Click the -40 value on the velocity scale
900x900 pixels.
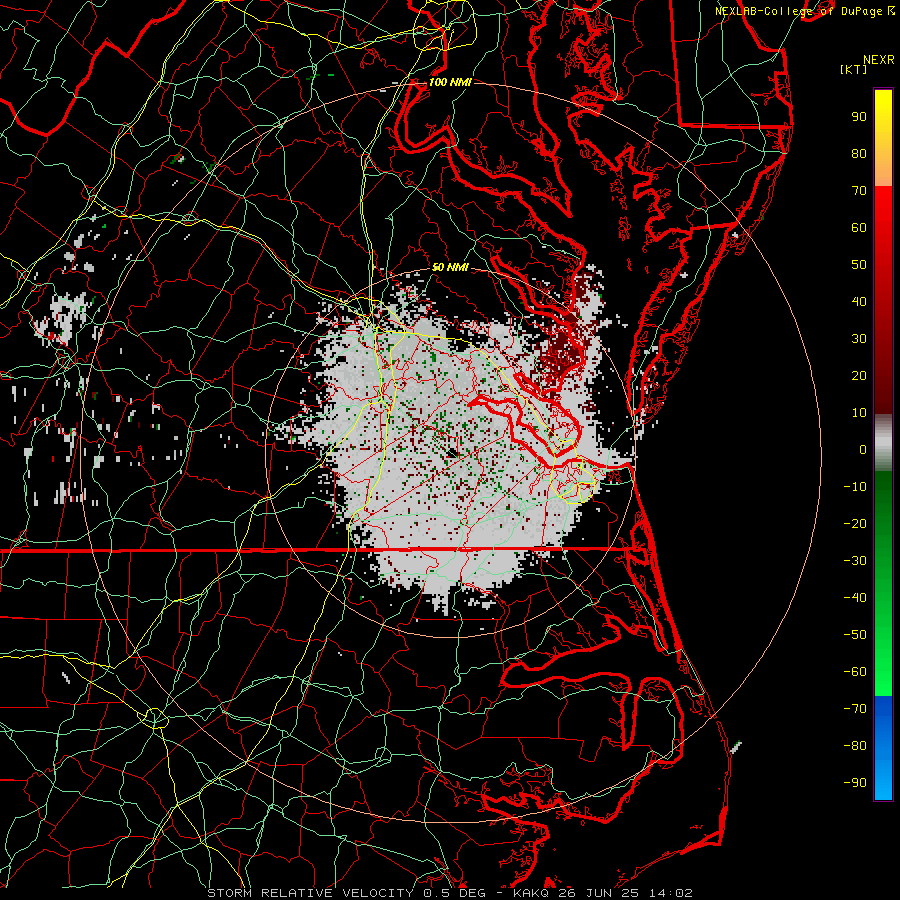pos(855,598)
